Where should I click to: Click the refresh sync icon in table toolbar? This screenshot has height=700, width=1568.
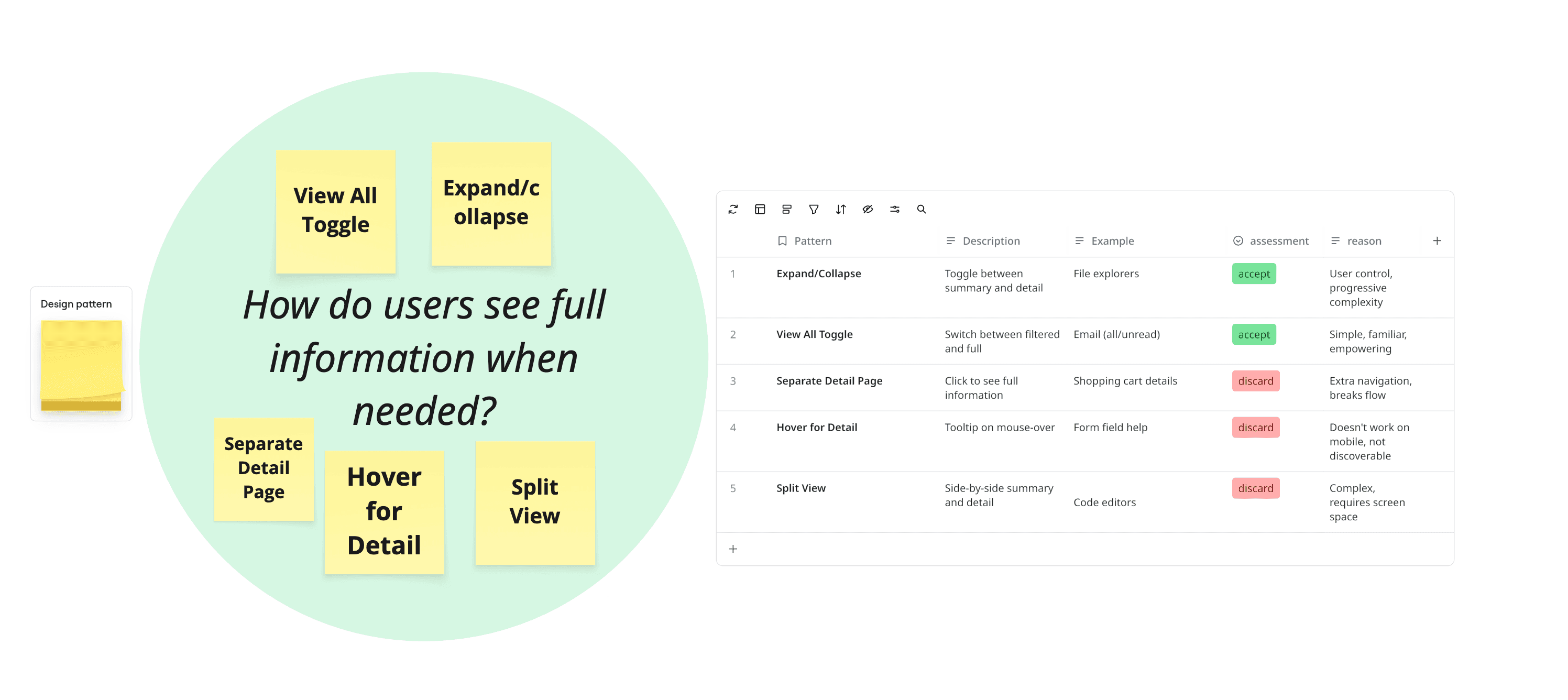[x=733, y=210]
